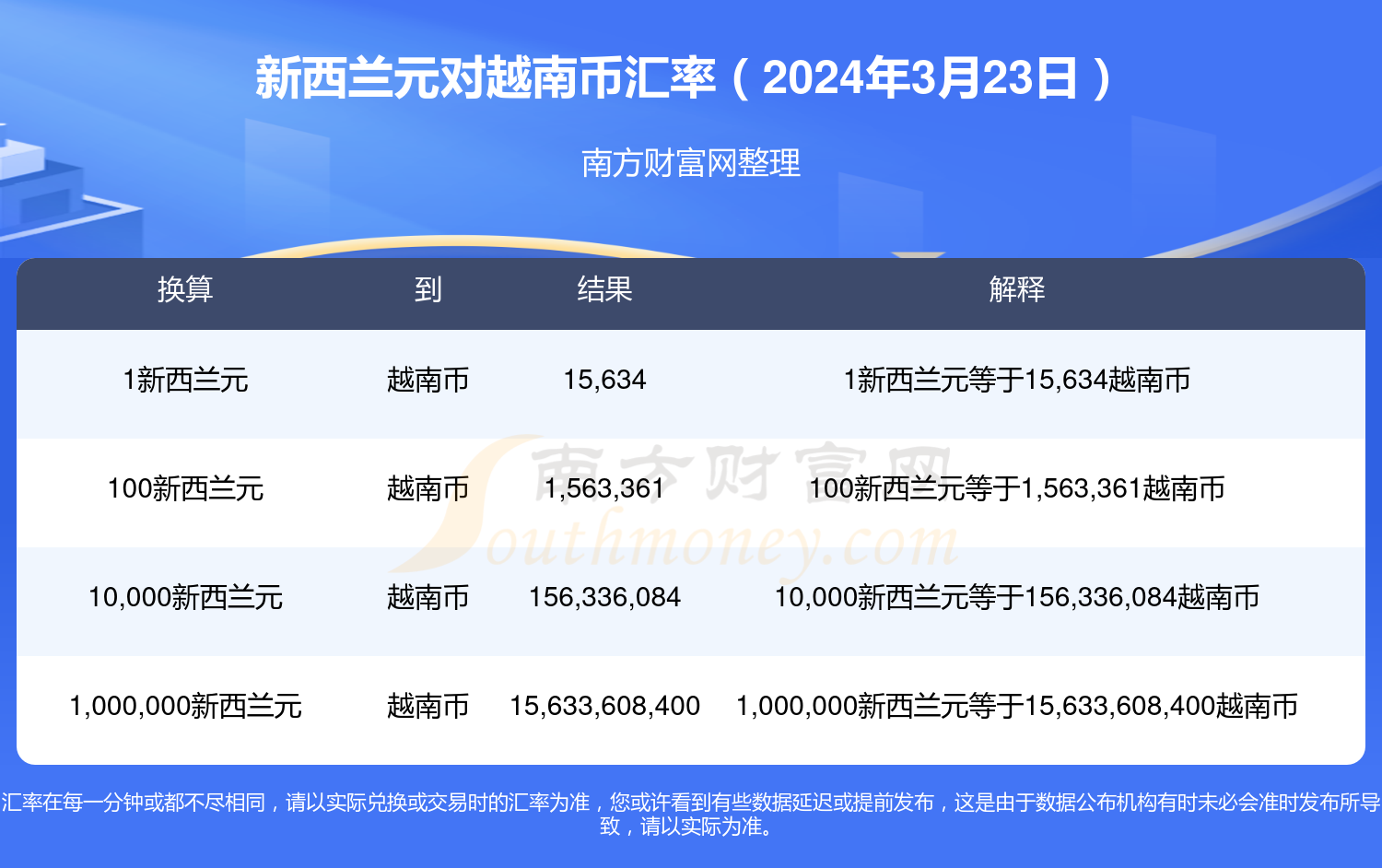Screen dimensions: 1382x868
Task: Click the result value 156,336,084
Action: [604, 597]
